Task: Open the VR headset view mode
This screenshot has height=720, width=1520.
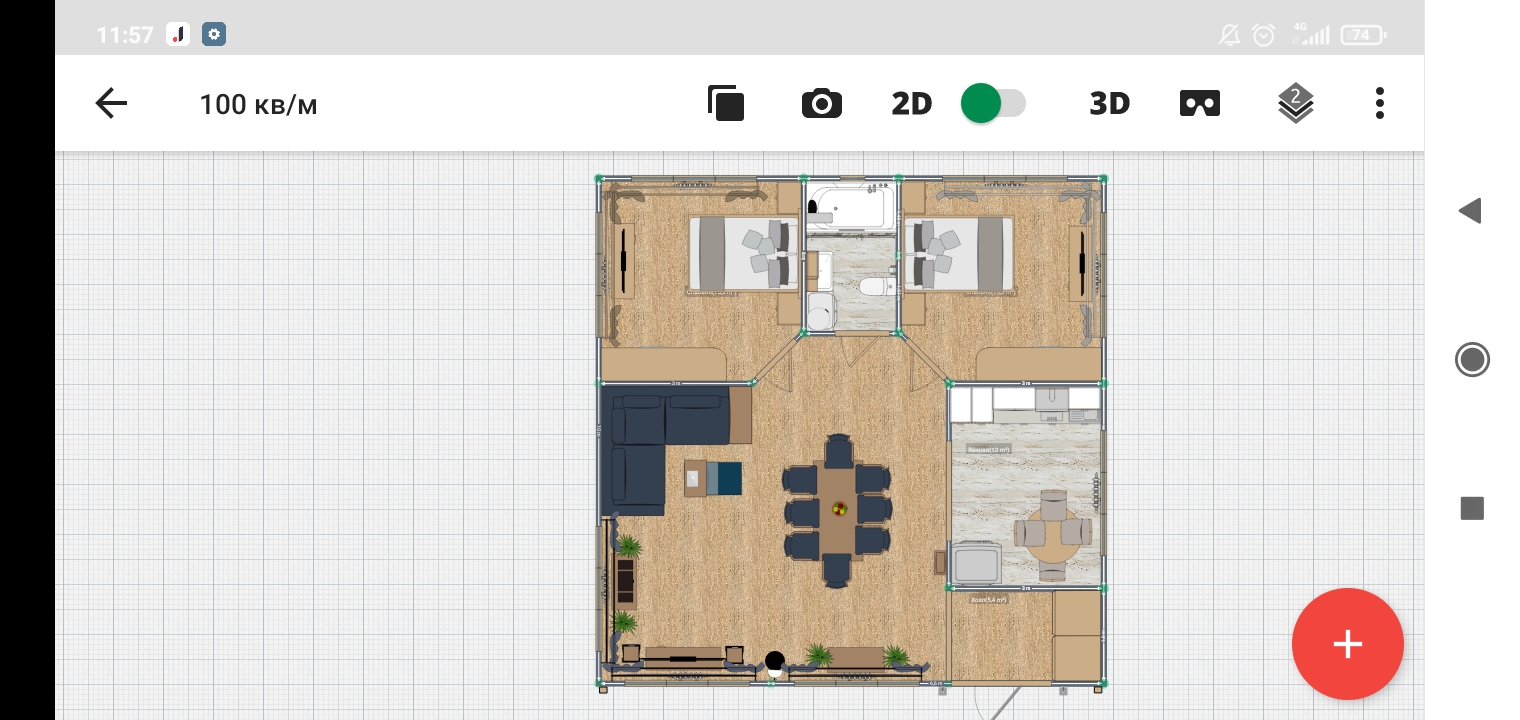Action: click(x=1200, y=103)
